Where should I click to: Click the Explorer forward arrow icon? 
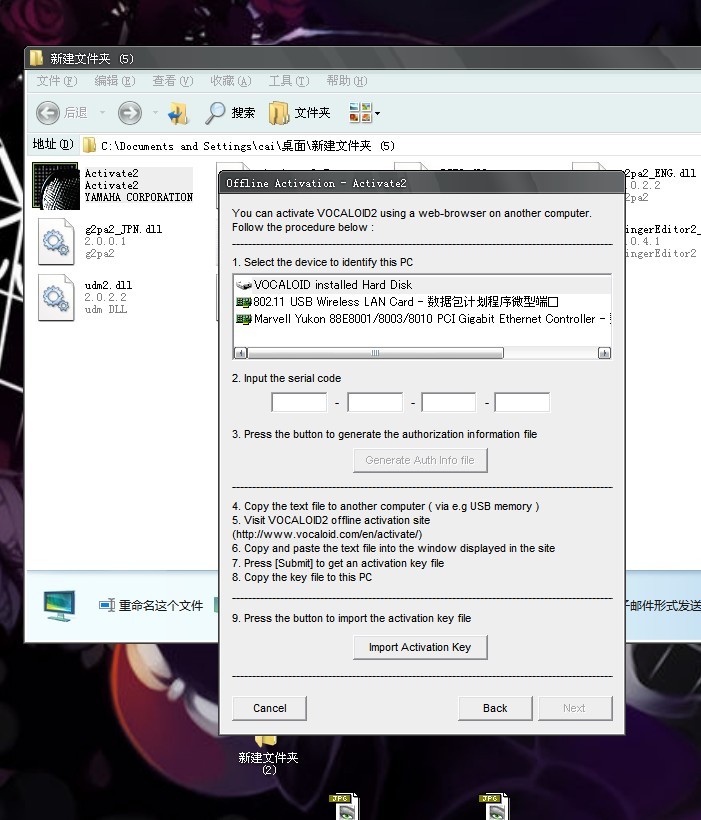tap(129, 113)
